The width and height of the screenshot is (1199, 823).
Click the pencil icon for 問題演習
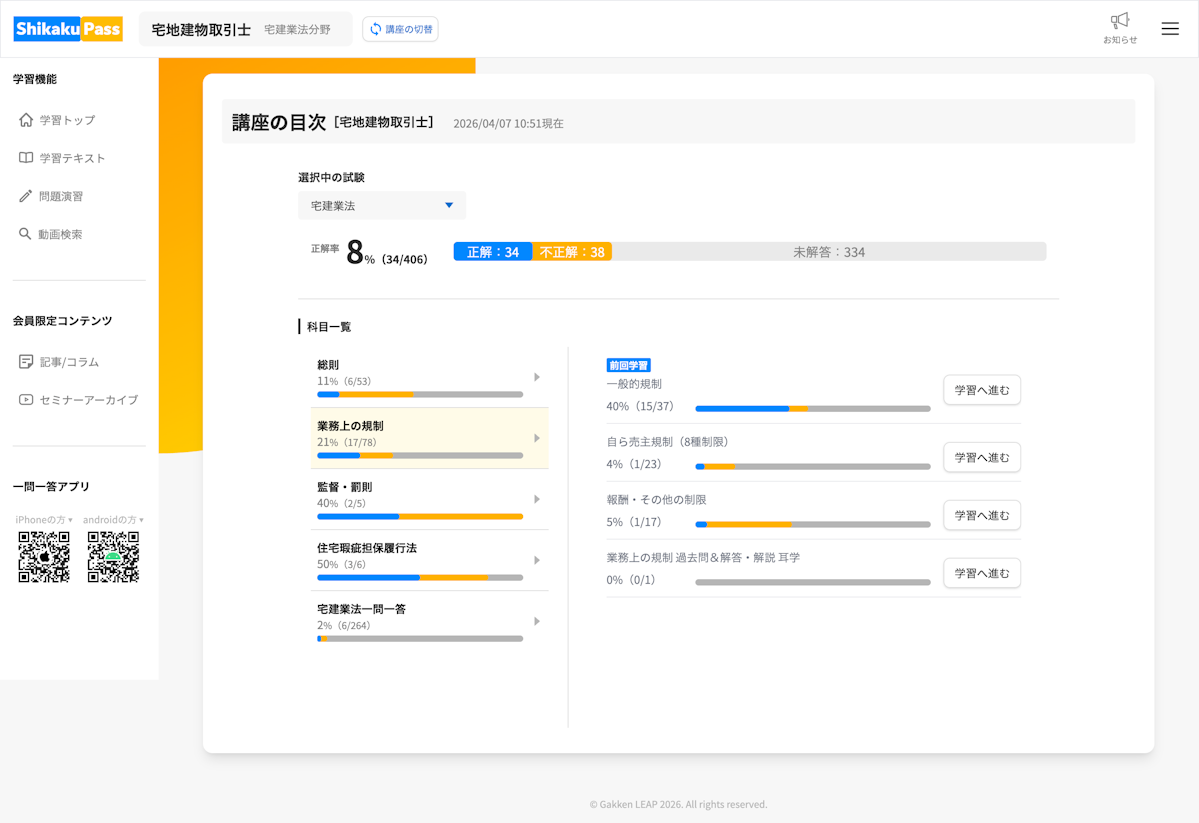coord(26,196)
